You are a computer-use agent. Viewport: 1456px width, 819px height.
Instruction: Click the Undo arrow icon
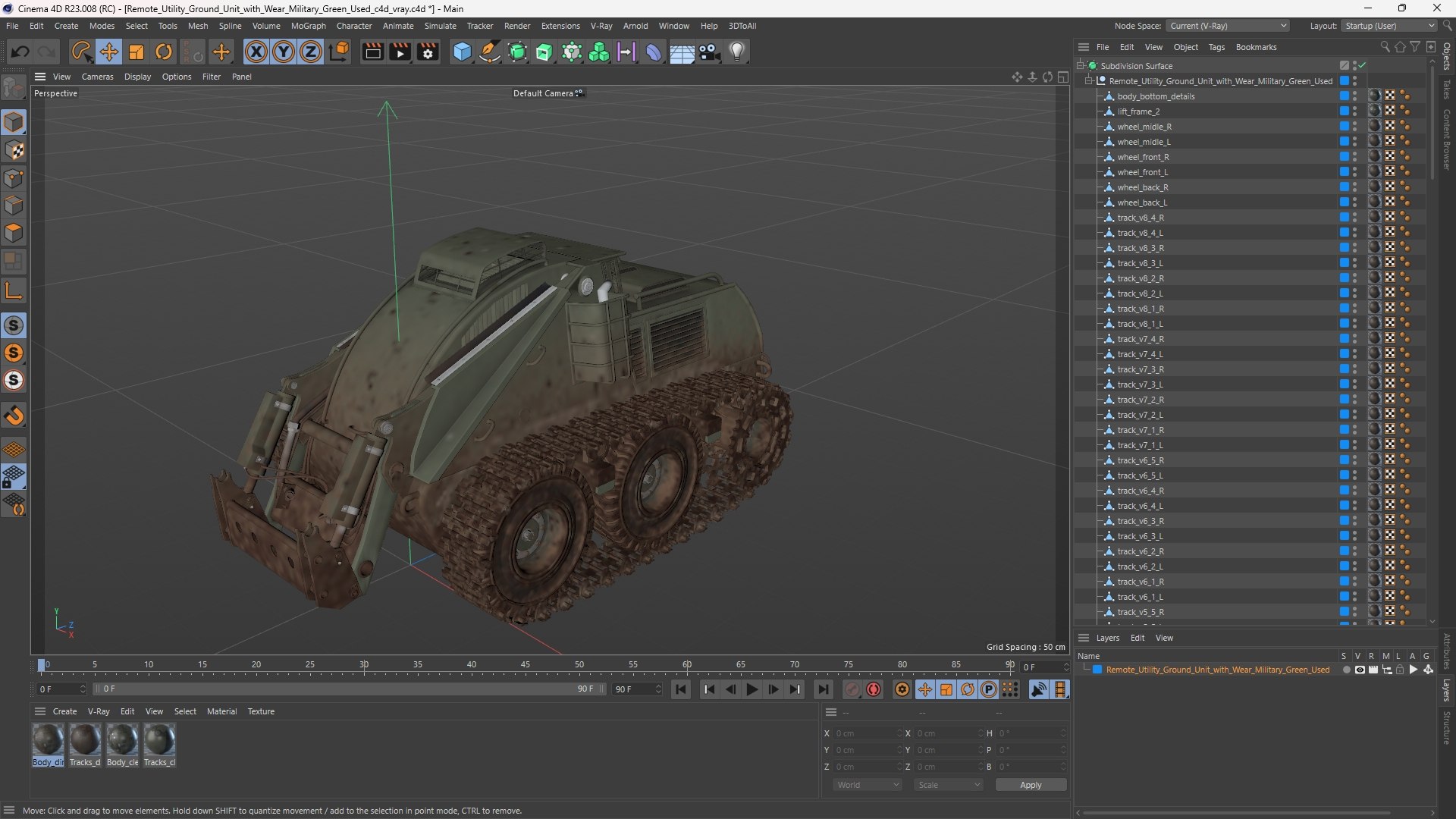[x=20, y=52]
